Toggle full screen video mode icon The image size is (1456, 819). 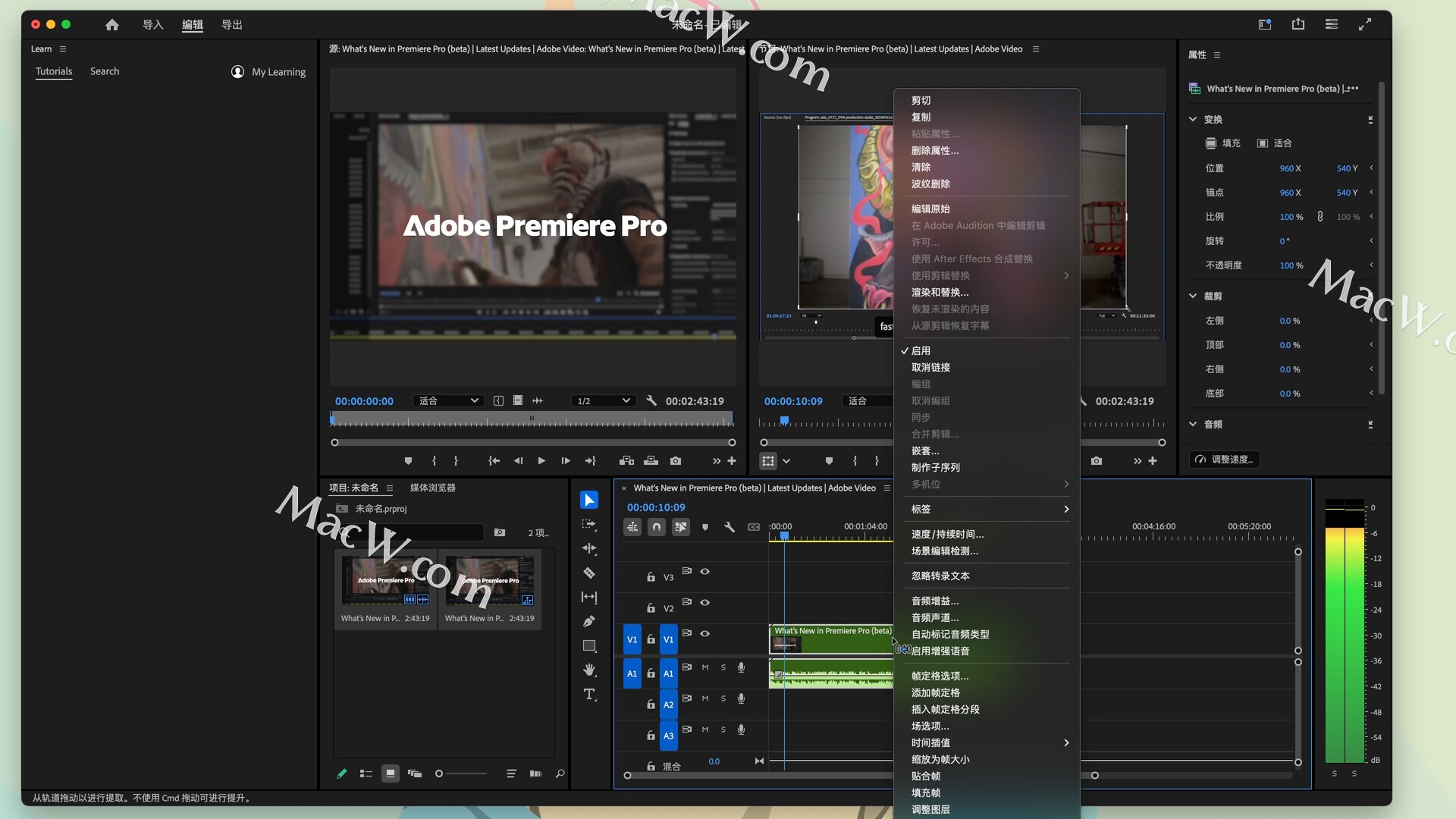click(1365, 24)
